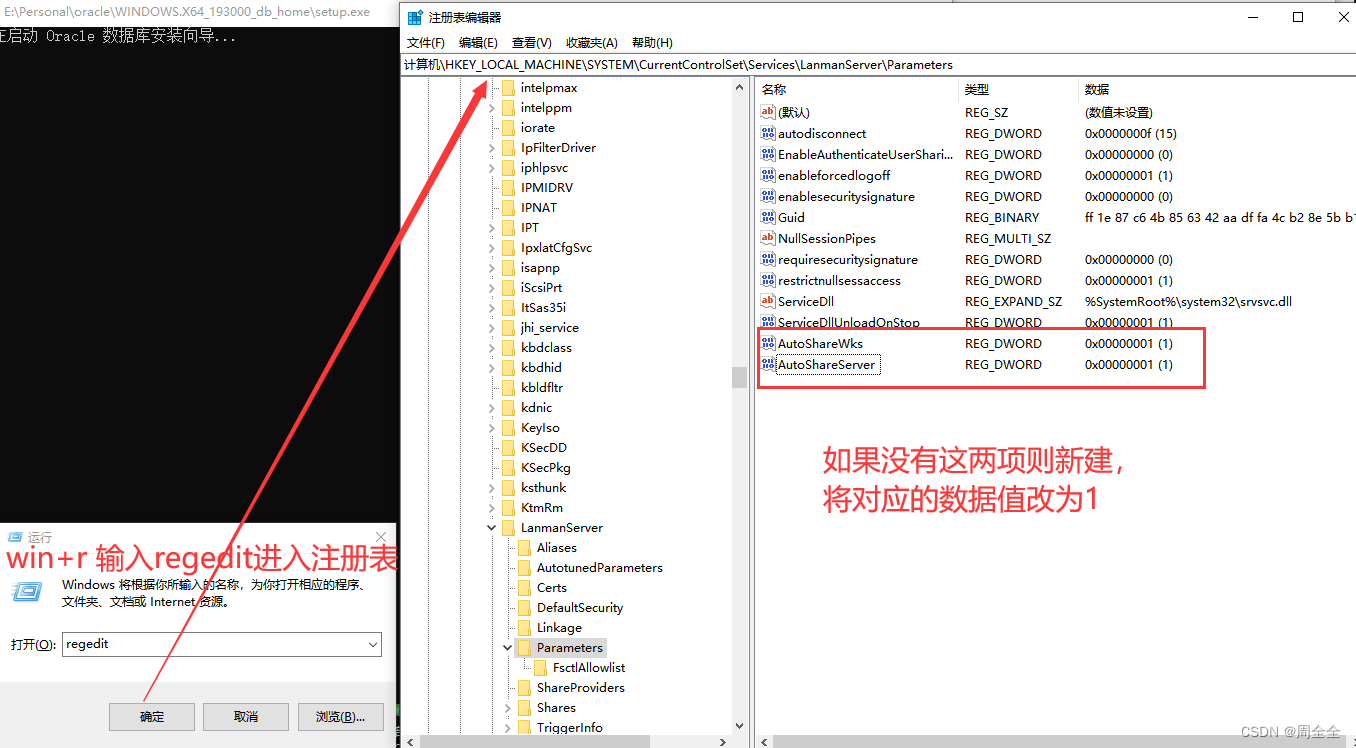Open the View menu 查看(V)

point(531,42)
